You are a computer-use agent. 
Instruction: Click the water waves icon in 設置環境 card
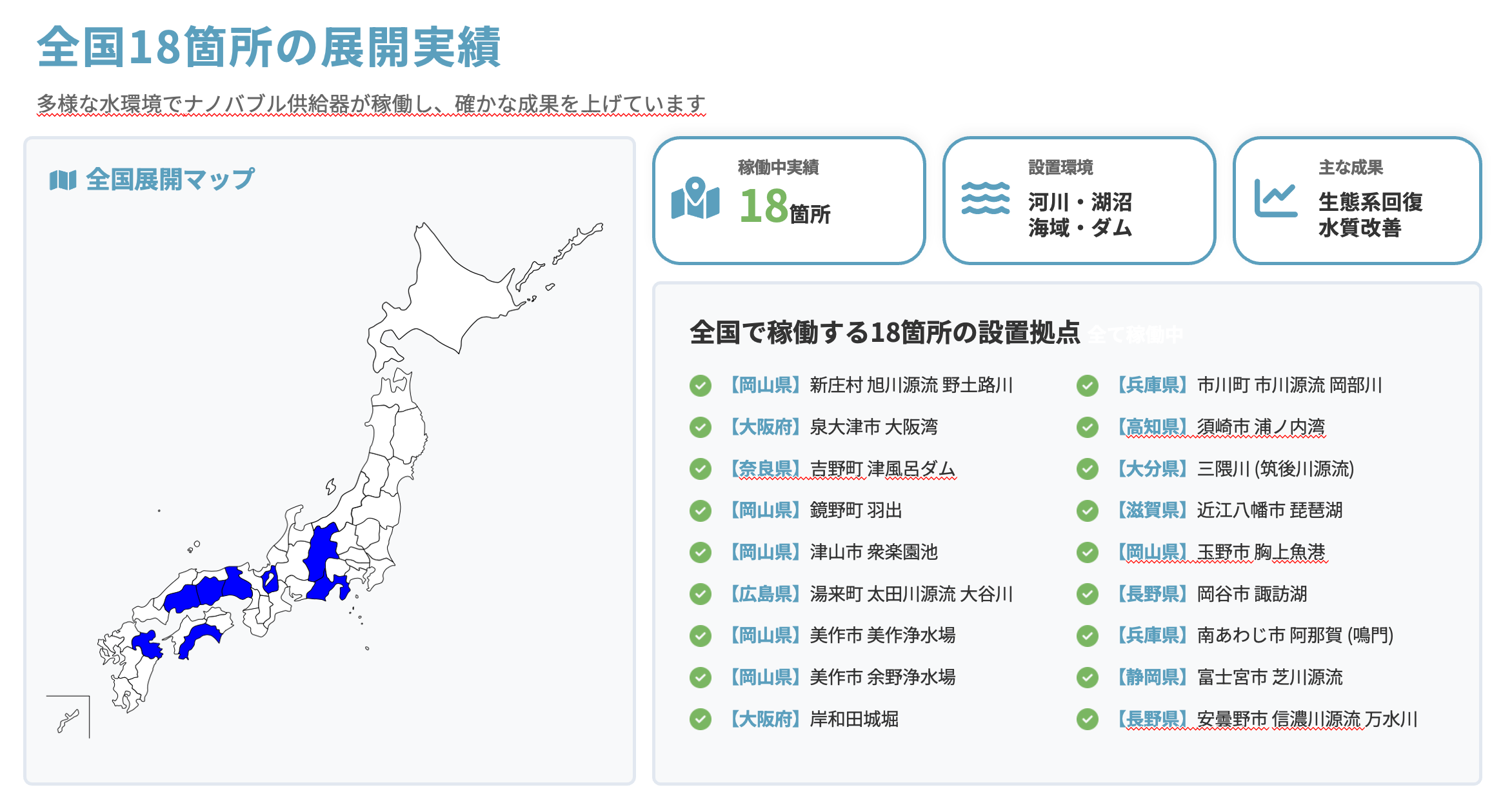click(985, 199)
